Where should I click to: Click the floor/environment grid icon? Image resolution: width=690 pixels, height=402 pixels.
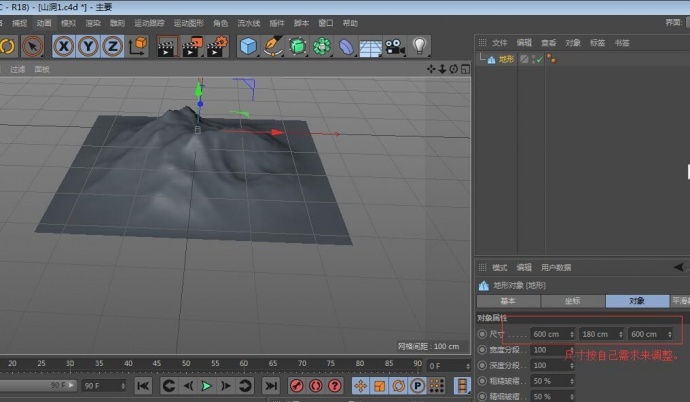[370, 46]
